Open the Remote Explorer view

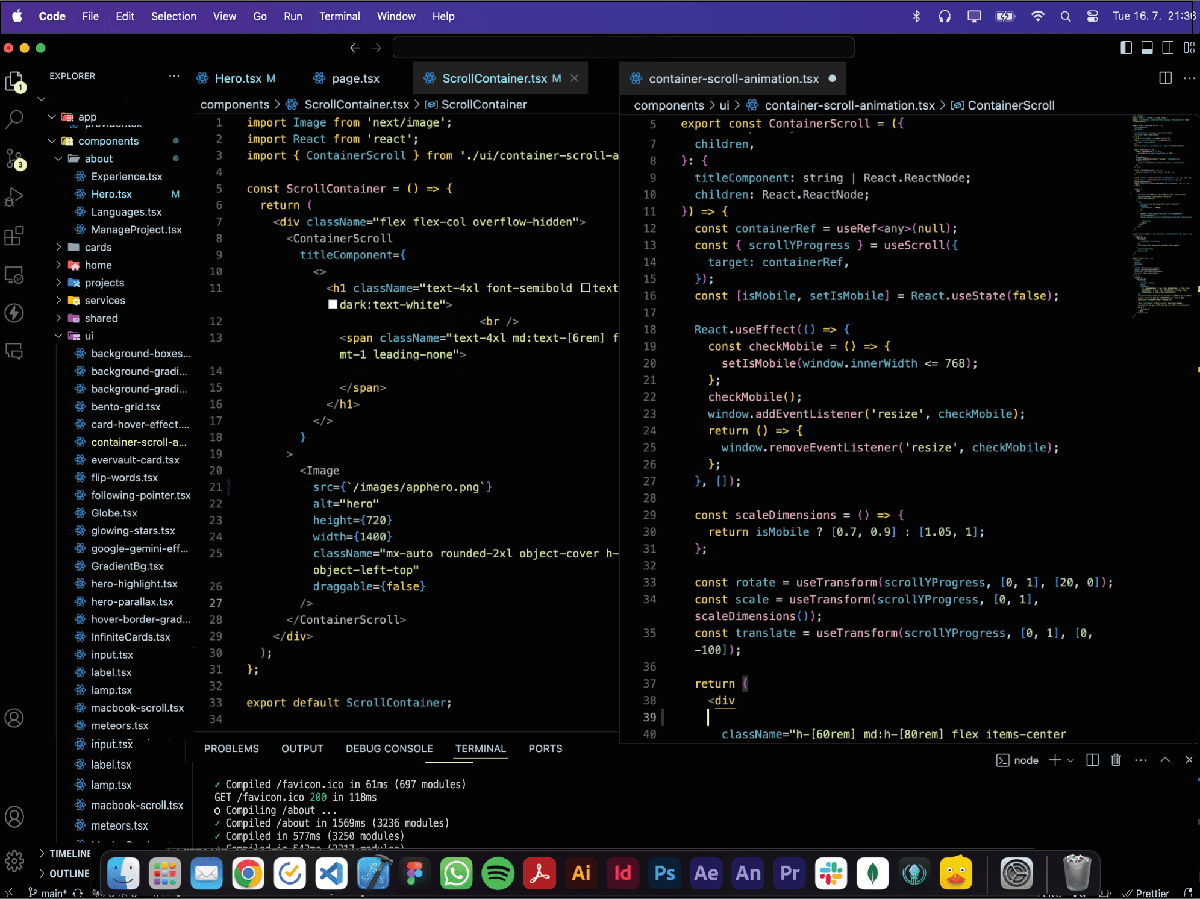tap(15, 275)
